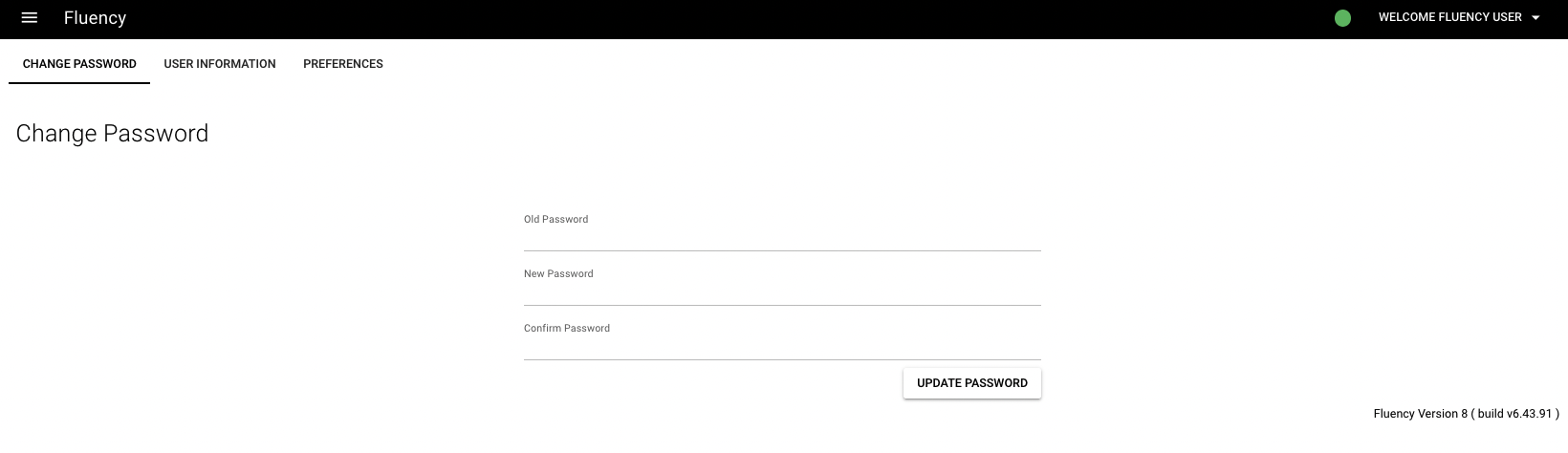Click the Change Password page heading
Image resolution: width=1568 pixels, height=453 pixels.
(112, 134)
